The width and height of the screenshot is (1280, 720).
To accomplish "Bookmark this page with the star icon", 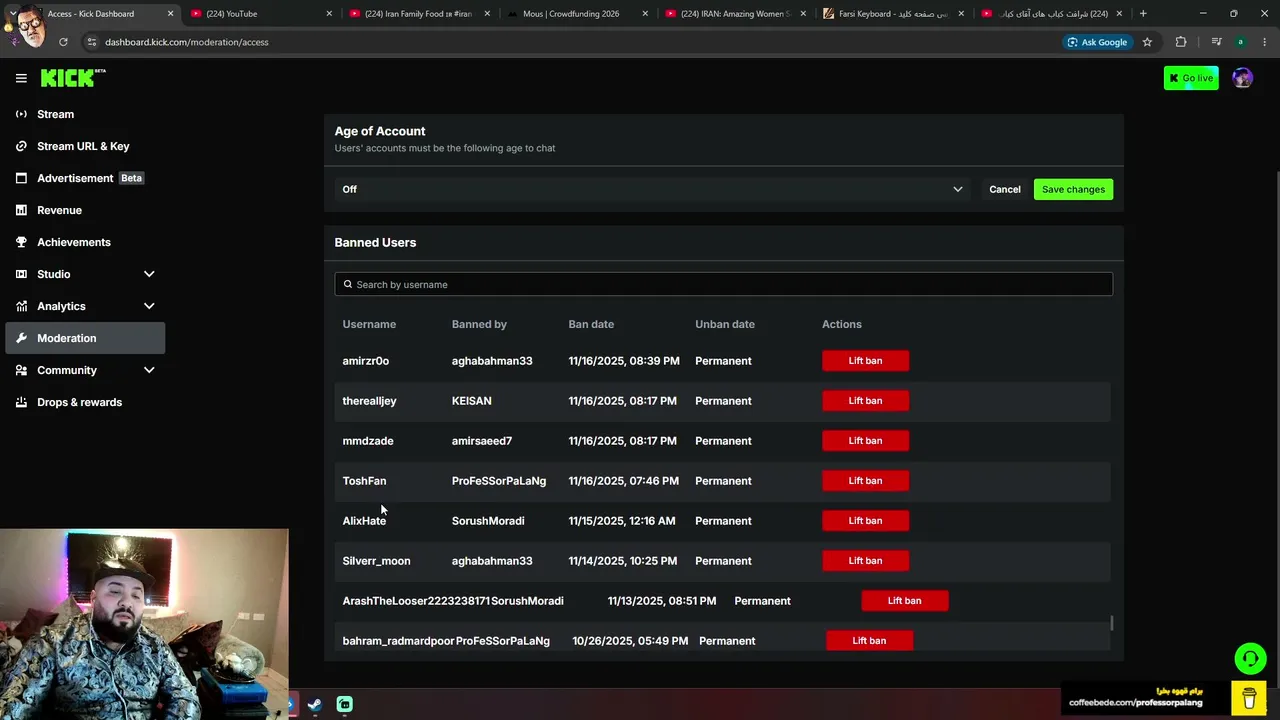I will [x=1147, y=42].
